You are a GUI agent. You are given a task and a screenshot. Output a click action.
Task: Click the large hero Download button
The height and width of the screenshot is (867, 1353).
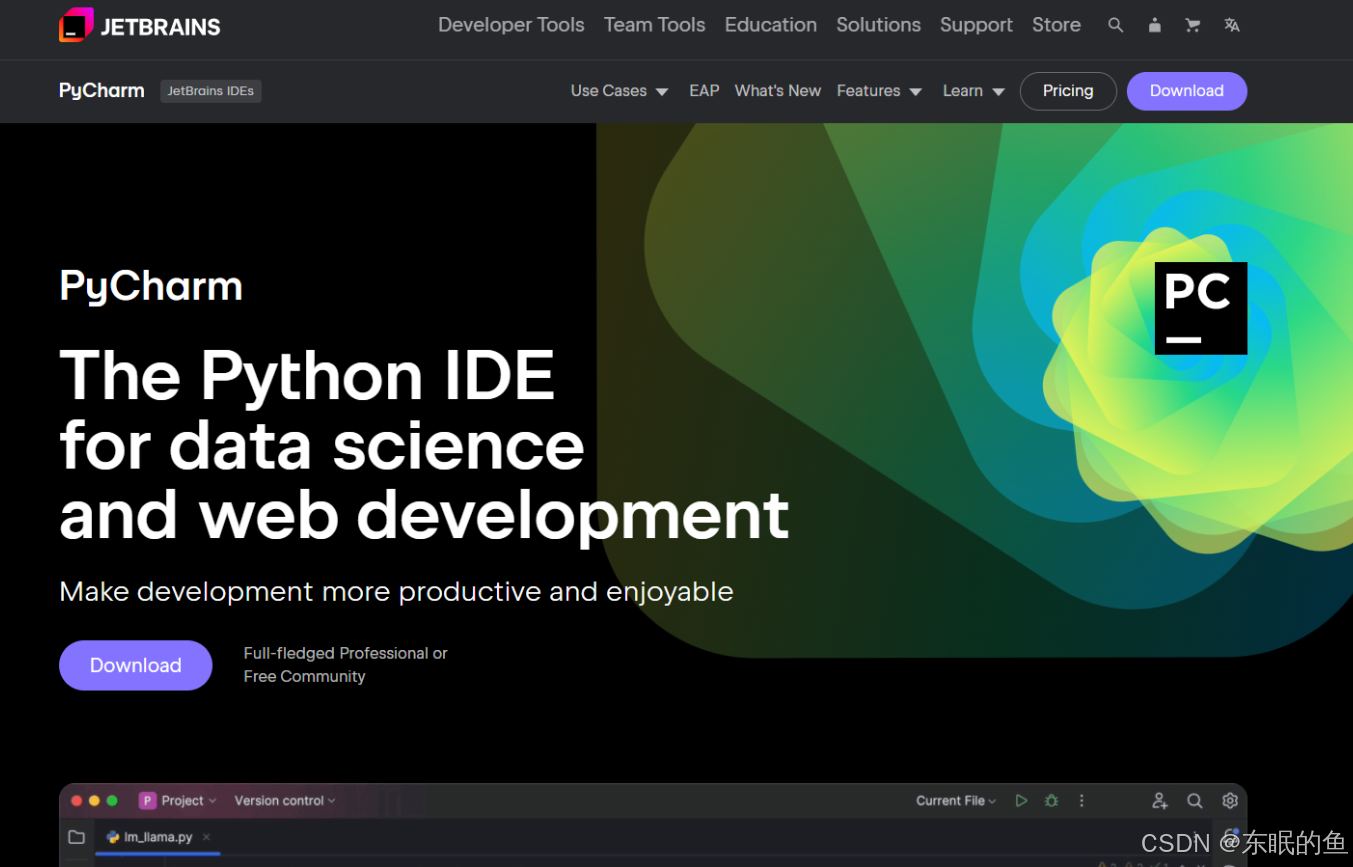pos(136,665)
